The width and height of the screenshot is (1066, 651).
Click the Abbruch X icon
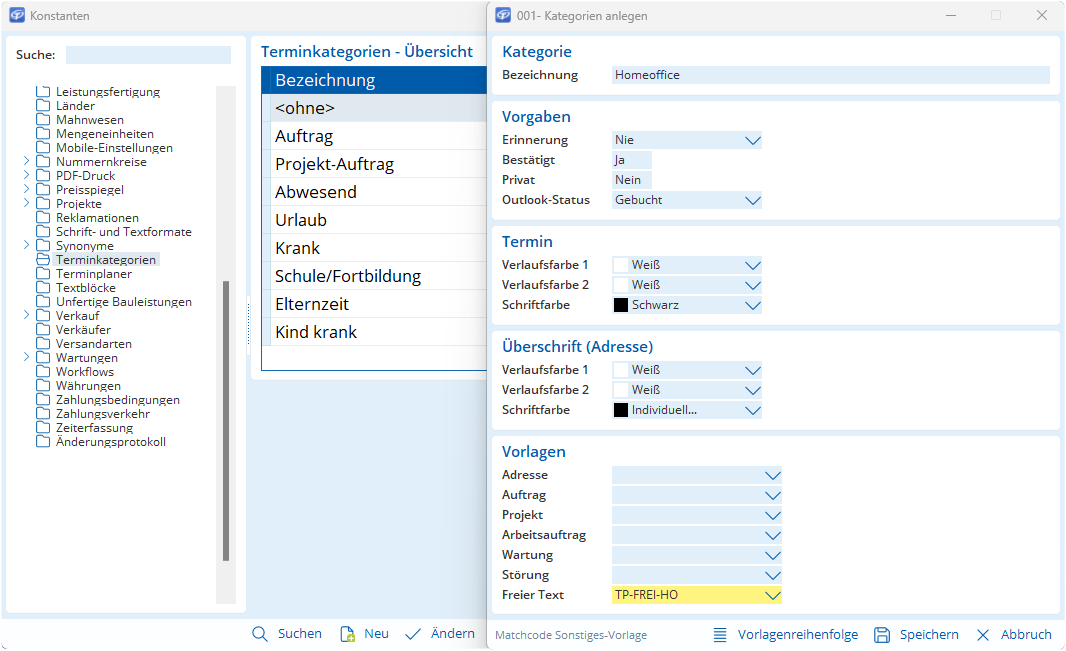(x=983, y=635)
